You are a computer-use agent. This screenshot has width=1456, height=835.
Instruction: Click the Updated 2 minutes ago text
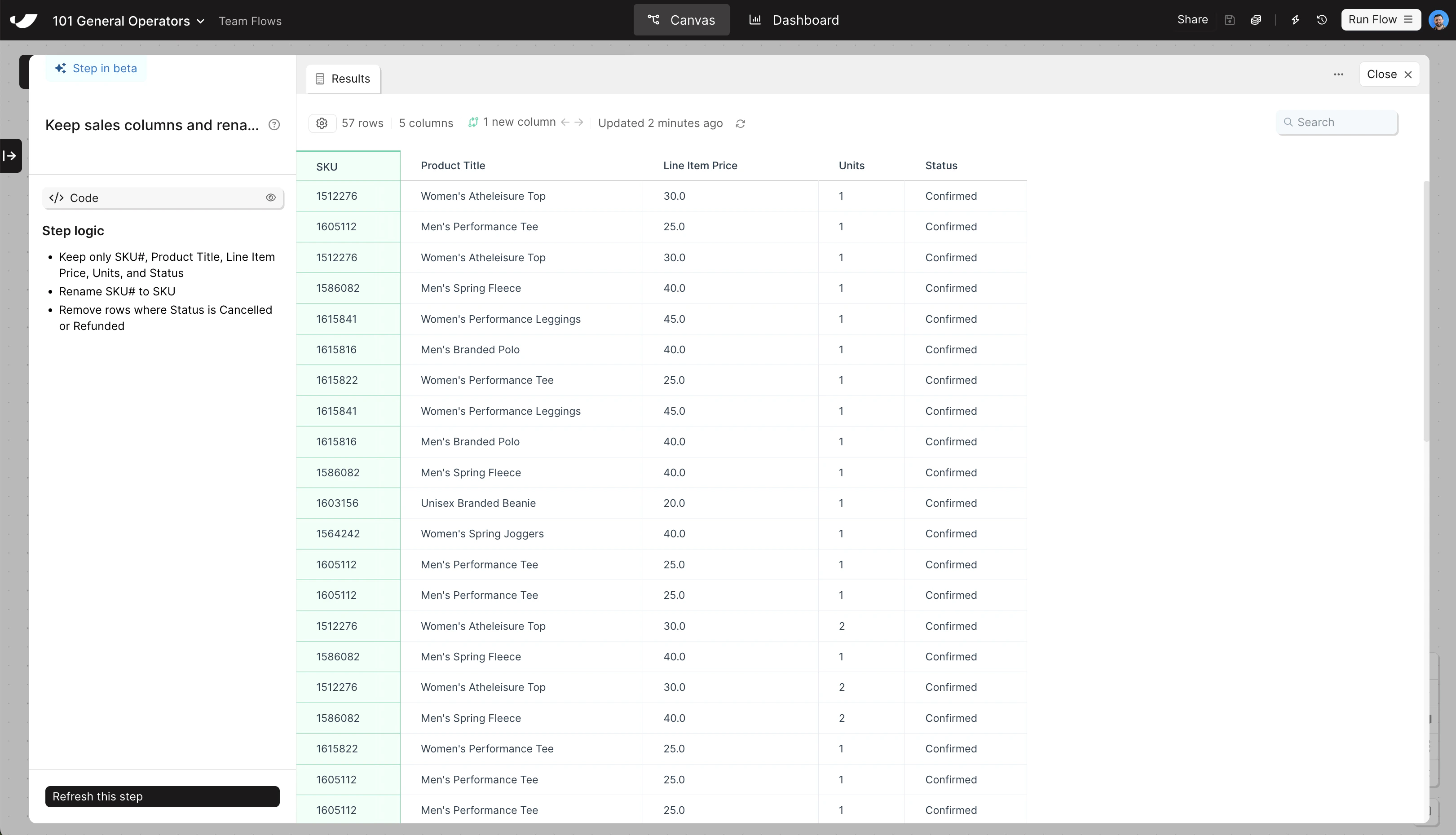[x=660, y=123]
